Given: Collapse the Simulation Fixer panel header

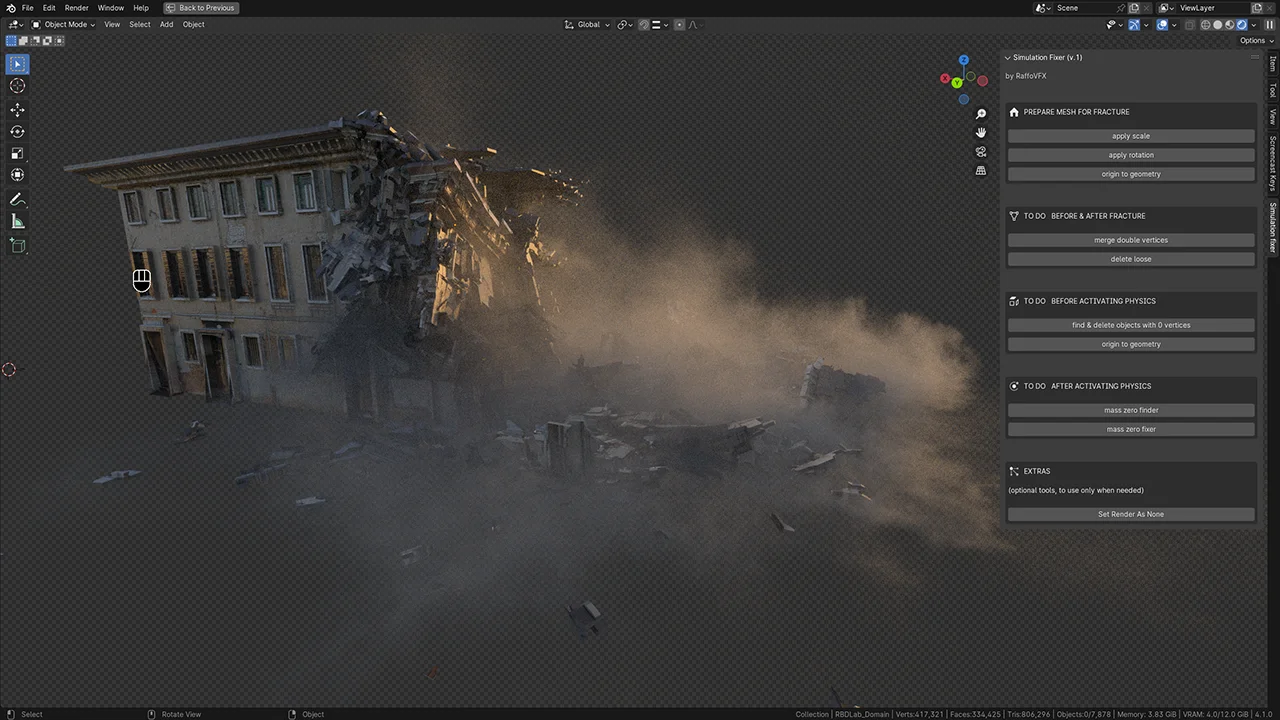Looking at the screenshot, I should [1046, 58].
